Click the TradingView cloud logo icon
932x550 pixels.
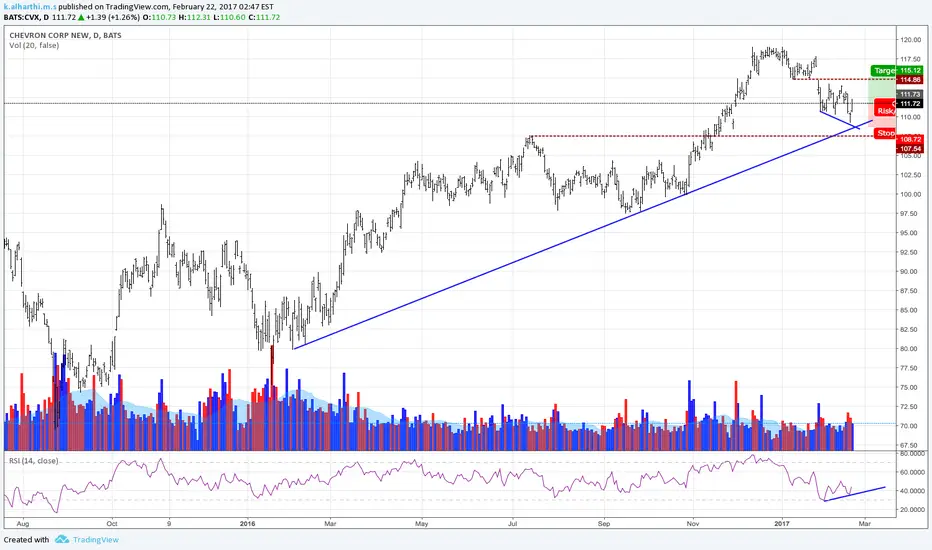tap(62, 539)
